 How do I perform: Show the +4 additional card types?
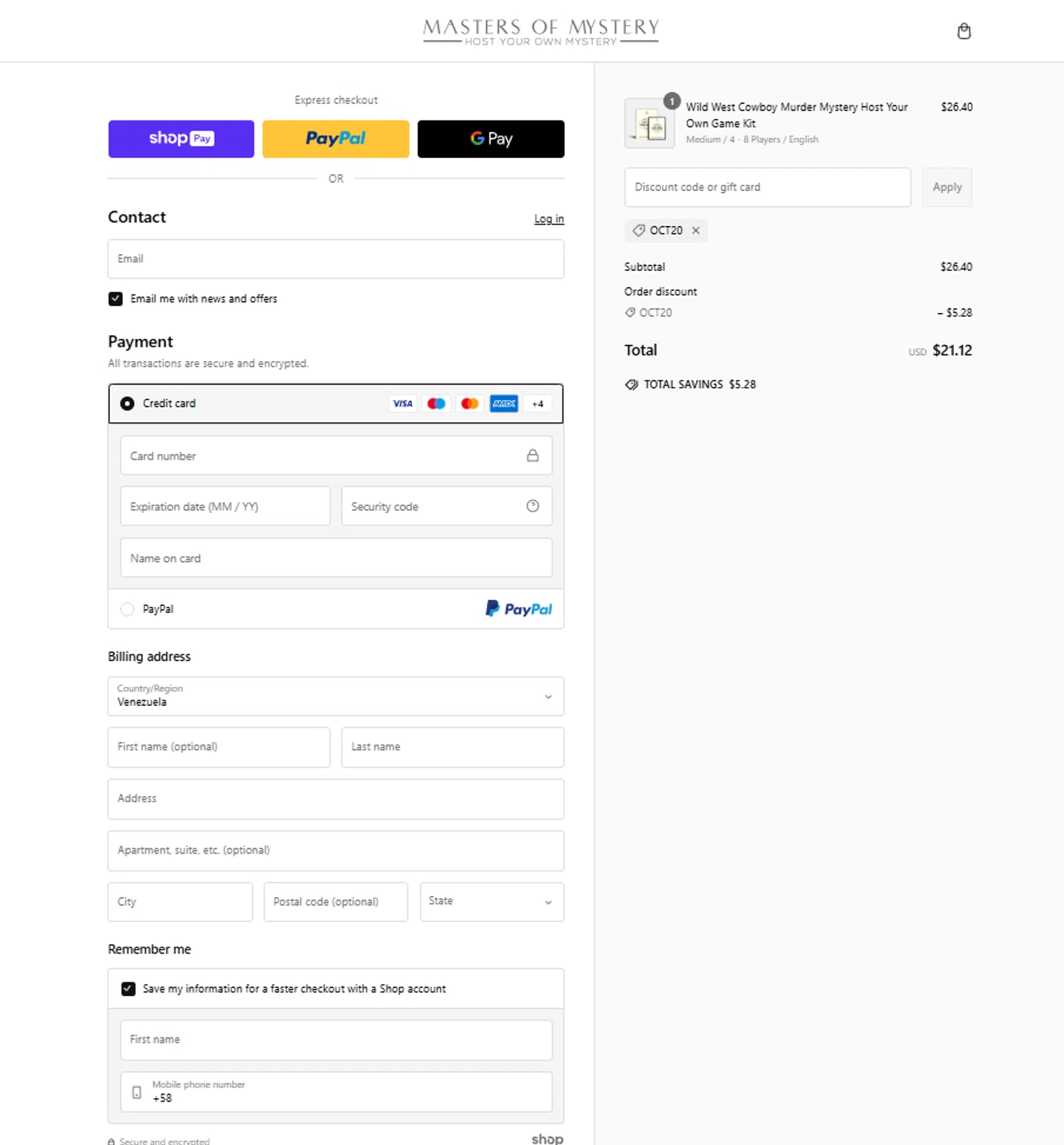pyautogui.click(x=538, y=404)
